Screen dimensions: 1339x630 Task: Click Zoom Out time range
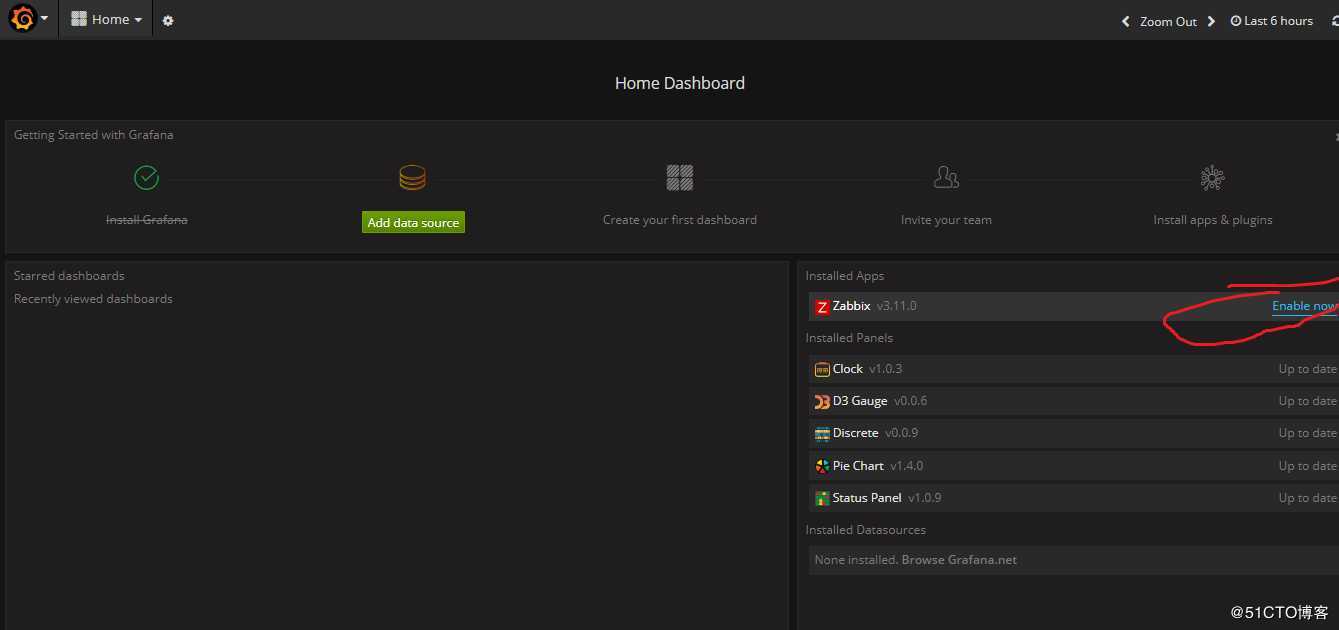(1168, 21)
